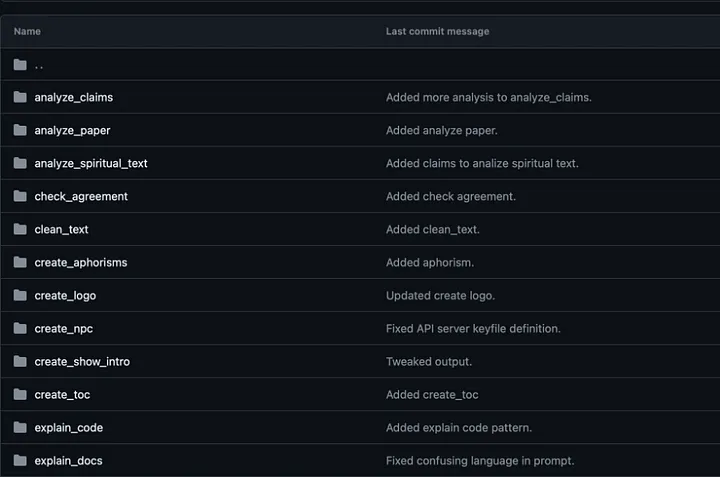
Task: Open commit 'Fixed confusing language in prompt.'
Action: 480,460
